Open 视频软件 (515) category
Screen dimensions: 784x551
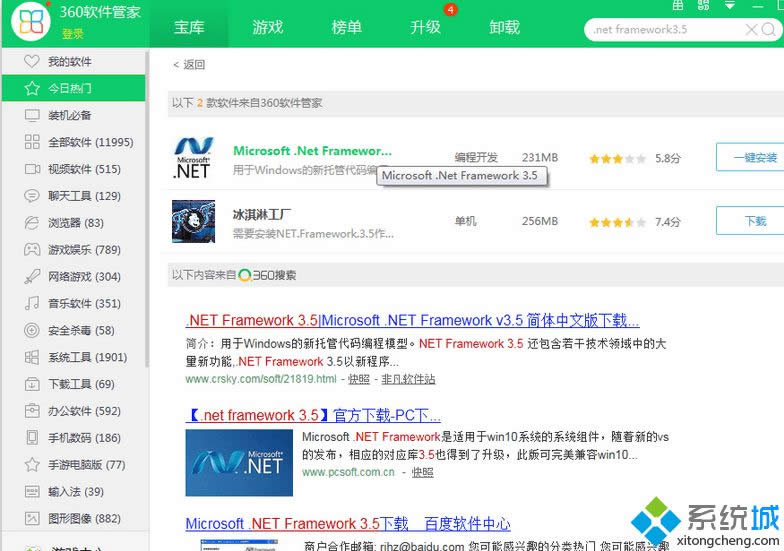(x=84, y=169)
